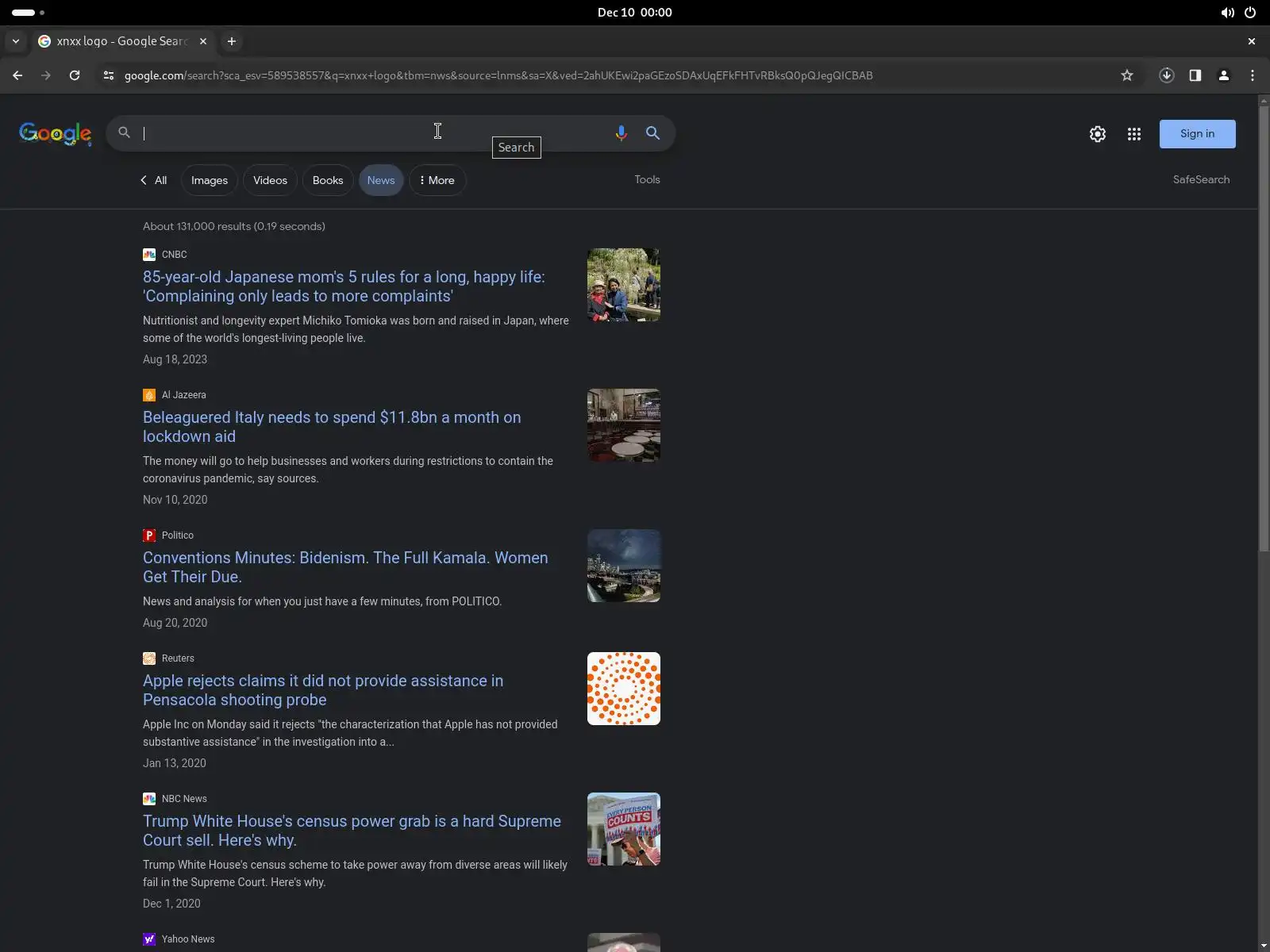Open search Tools options
The height and width of the screenshot is (952, 1270).
pos(647,179)
